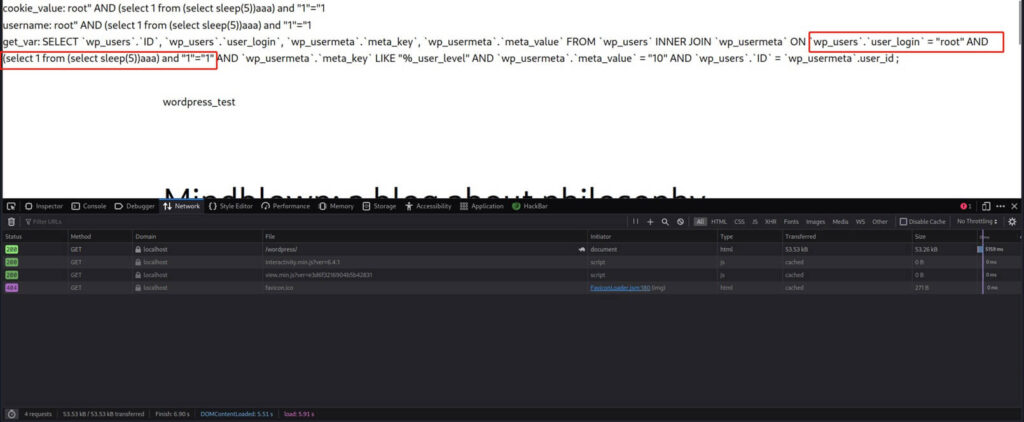Image resolution: width=1024 pixels, height=422 pixels.
Task: Open the network search magnifier
Action: coord(665,222)
